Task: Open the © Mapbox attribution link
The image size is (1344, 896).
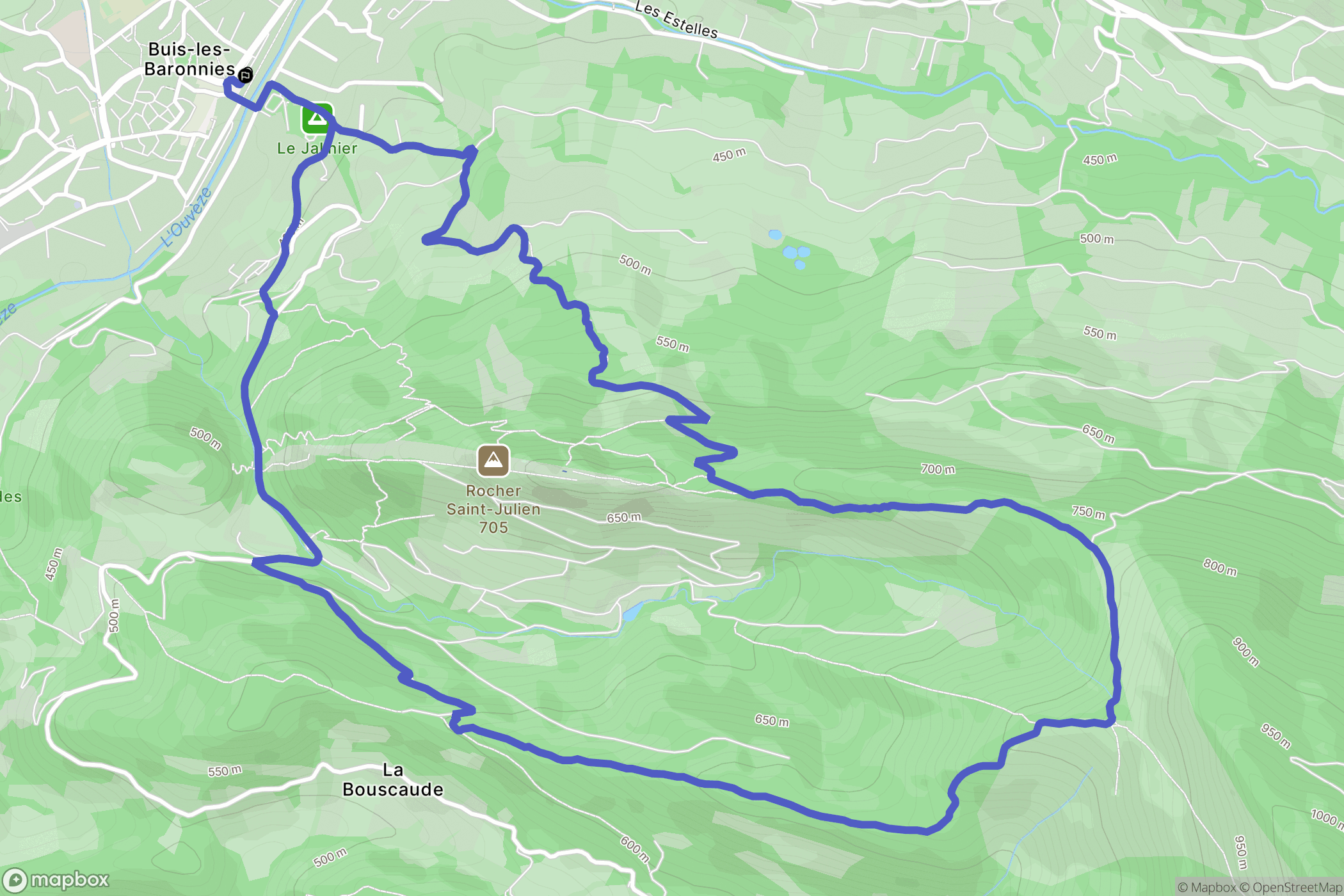Action: point(1206,887)
